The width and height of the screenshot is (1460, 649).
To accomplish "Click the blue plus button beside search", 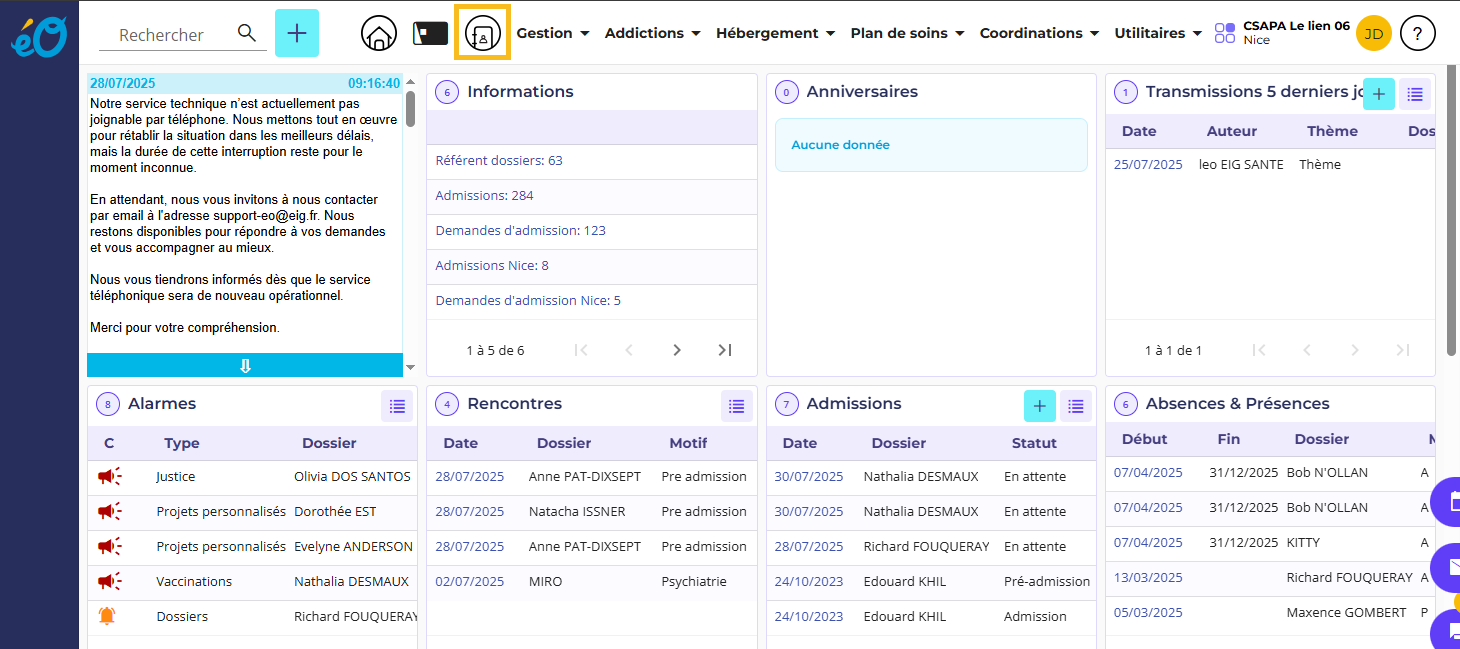I will pos(297,33).
